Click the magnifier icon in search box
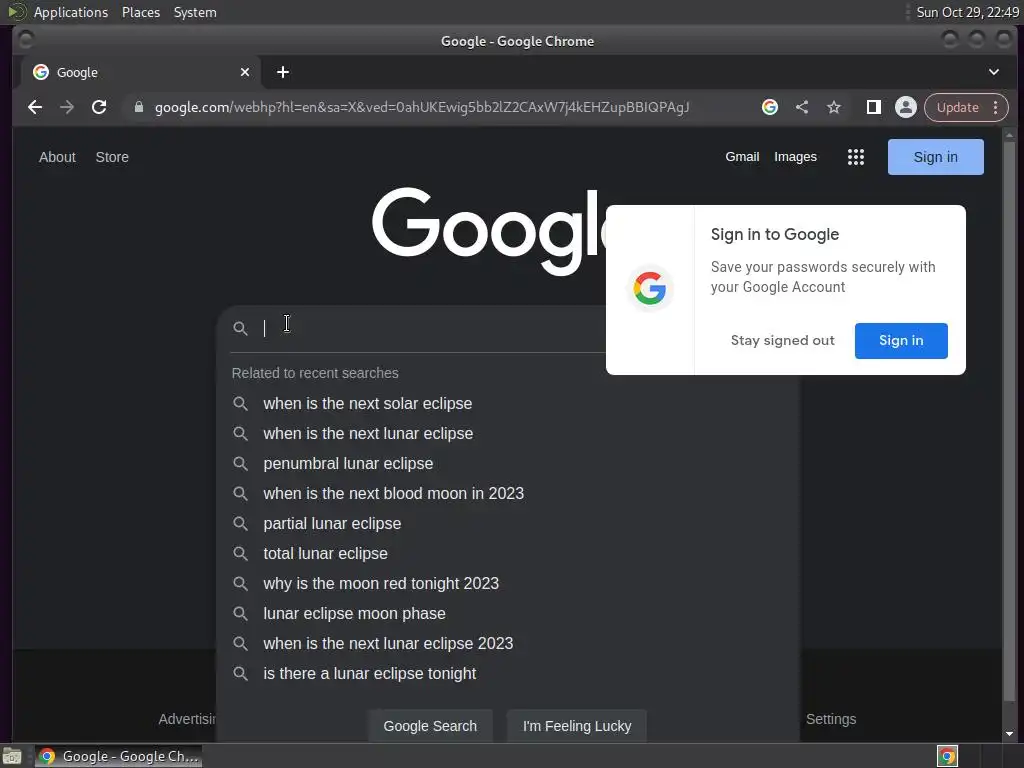1024x768 pixels. click(x=240, y=328)
